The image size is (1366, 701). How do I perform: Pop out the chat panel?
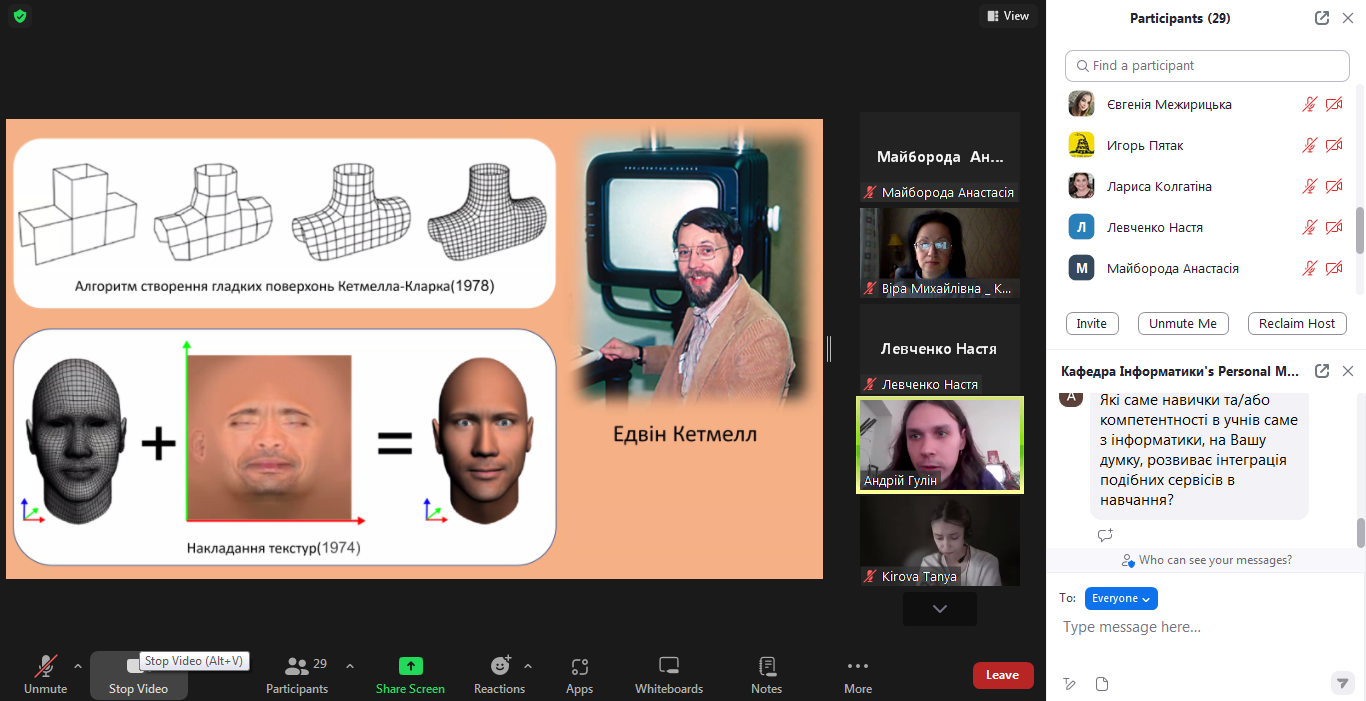pos(1322,371)
